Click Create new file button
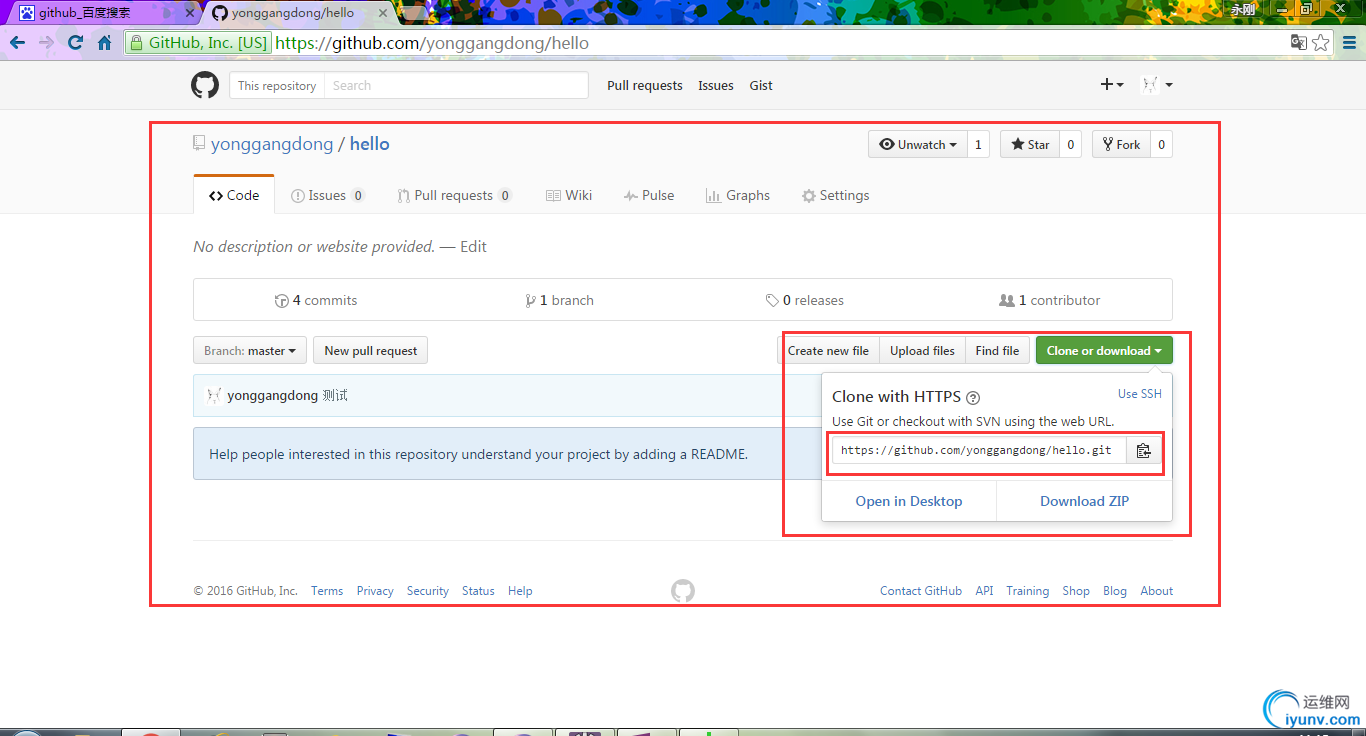1366x736 pixels. (x=828, y=351)
